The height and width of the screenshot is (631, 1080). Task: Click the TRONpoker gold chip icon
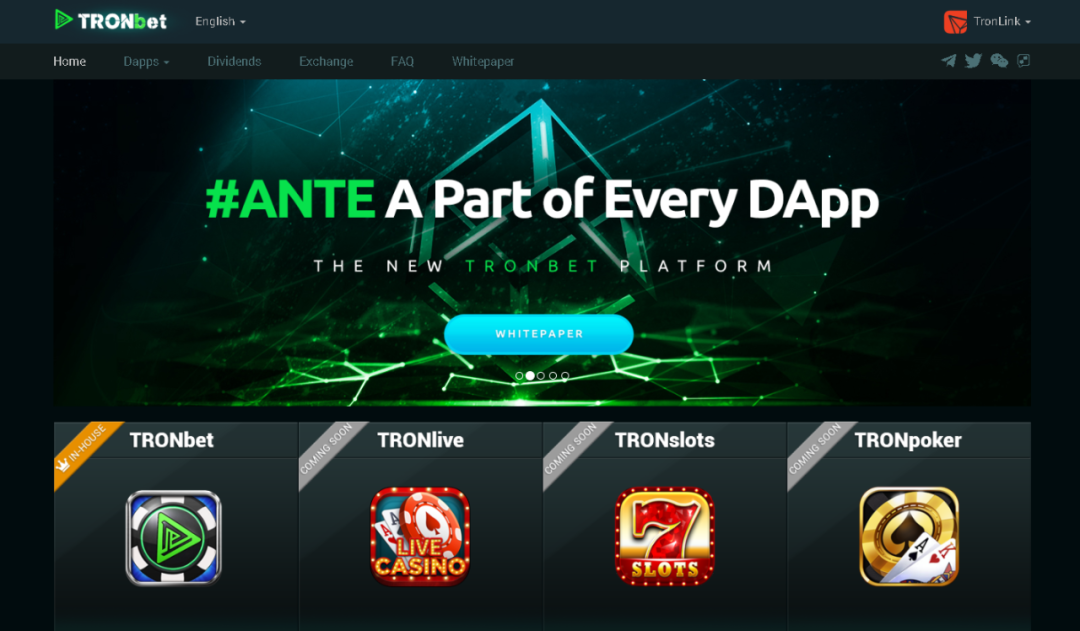(x=908, y=537)
